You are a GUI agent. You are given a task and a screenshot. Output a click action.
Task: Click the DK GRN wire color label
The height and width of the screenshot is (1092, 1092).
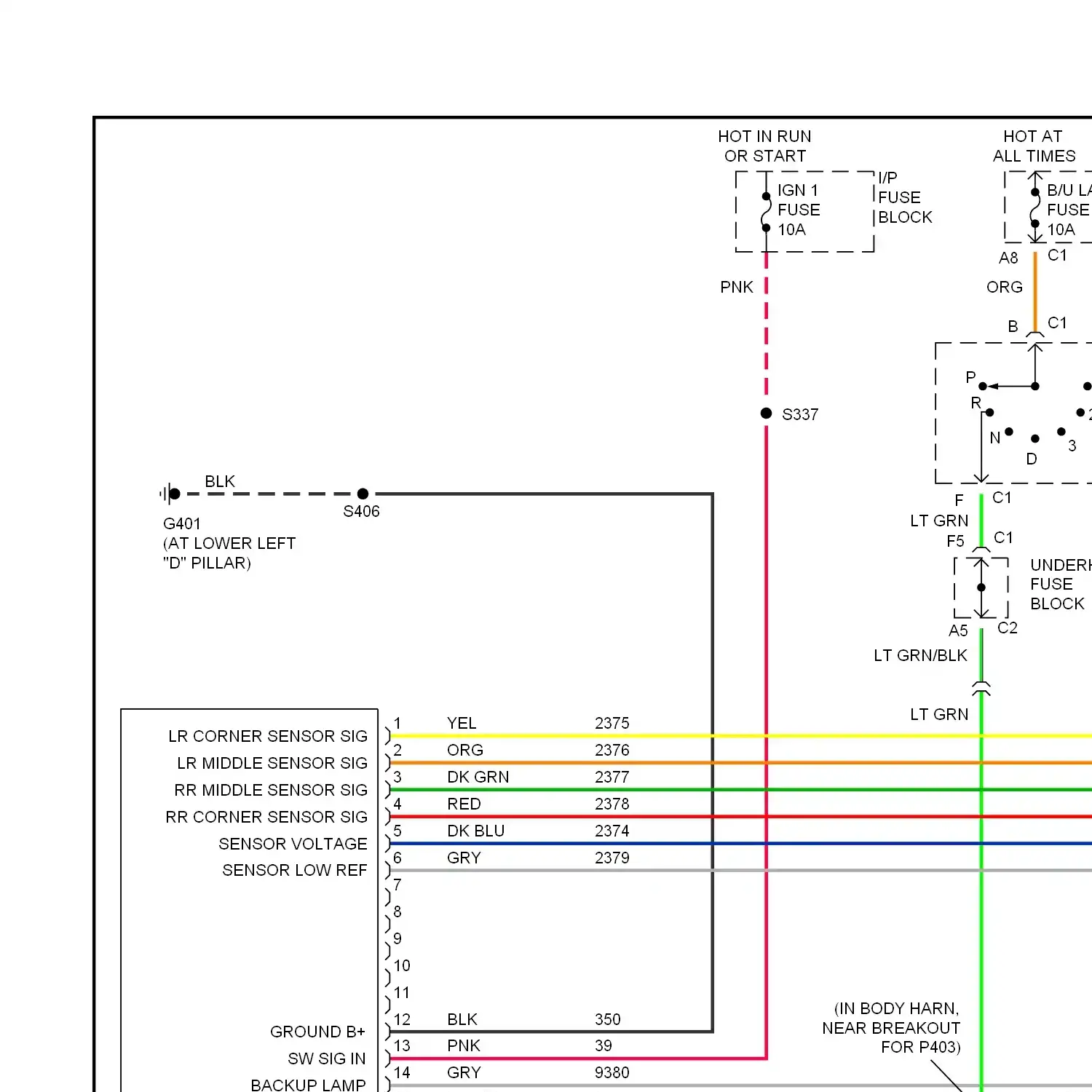pyautogui.click(x=478, y=777)
